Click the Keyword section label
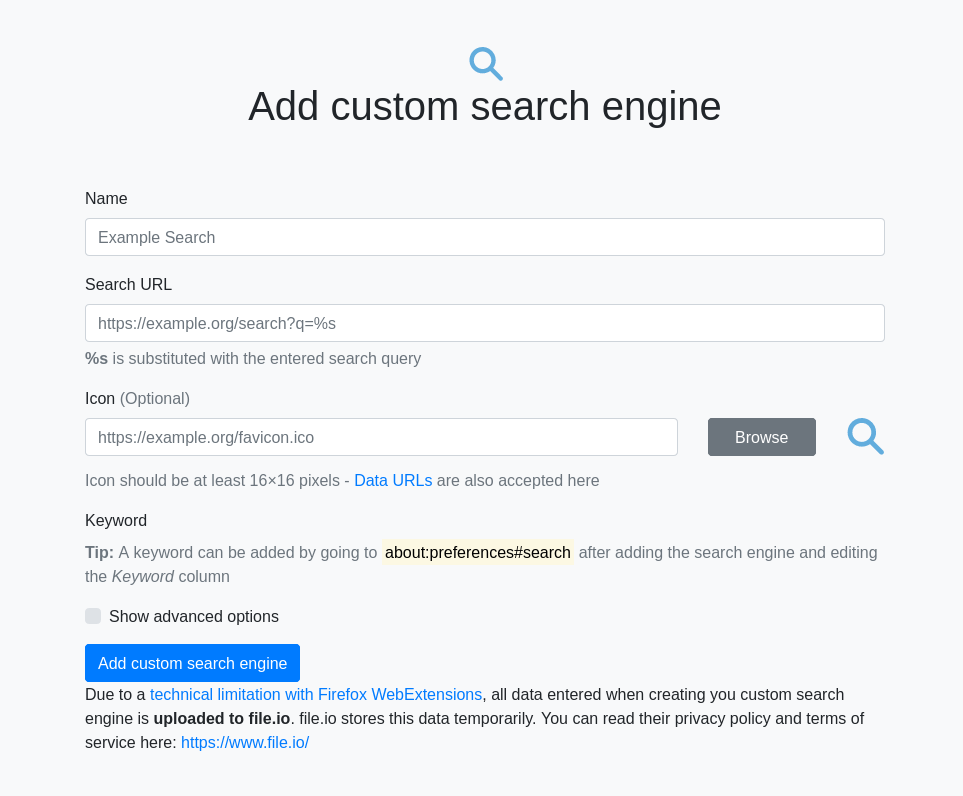 coord(116,520)
